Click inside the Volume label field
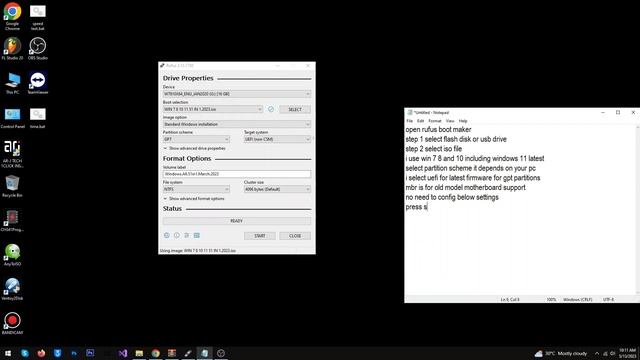Screen dimensions: 640x360 pyautogui.click(x=237, y=174)
